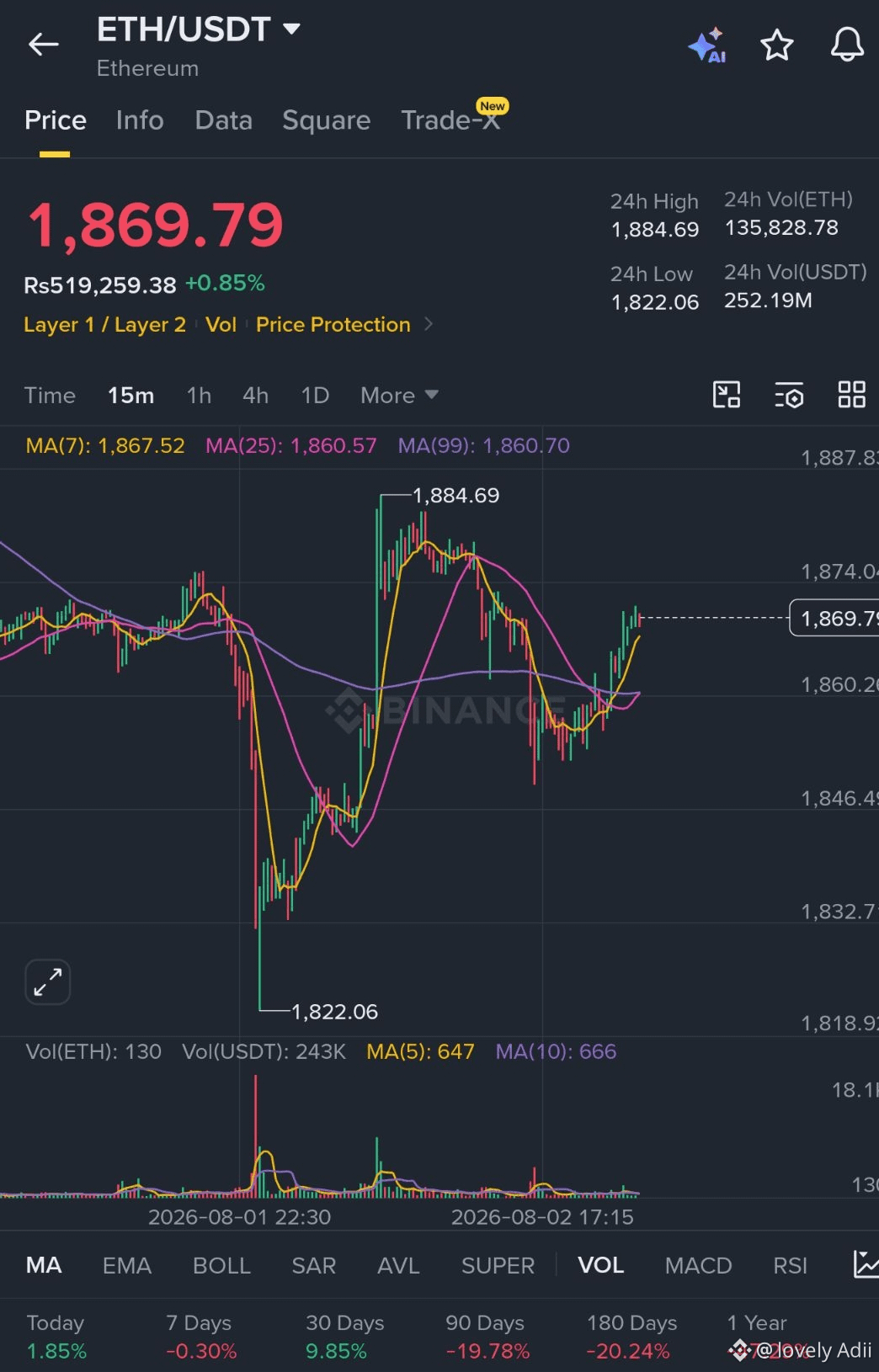The width and height of the screenshot is (879, 1372).
Task: Open the Vol tag link
Action: [221, 325]
